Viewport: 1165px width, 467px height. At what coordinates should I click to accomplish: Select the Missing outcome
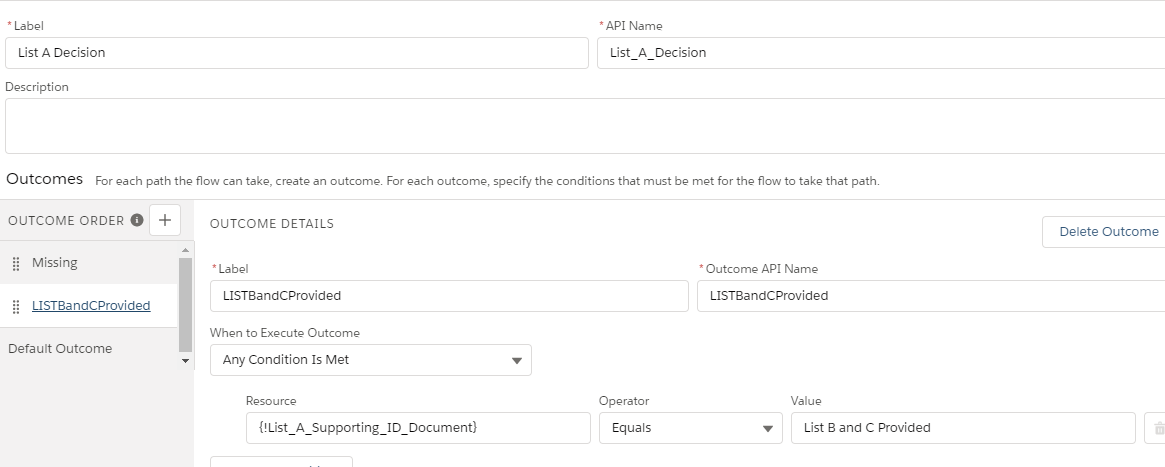55,263
